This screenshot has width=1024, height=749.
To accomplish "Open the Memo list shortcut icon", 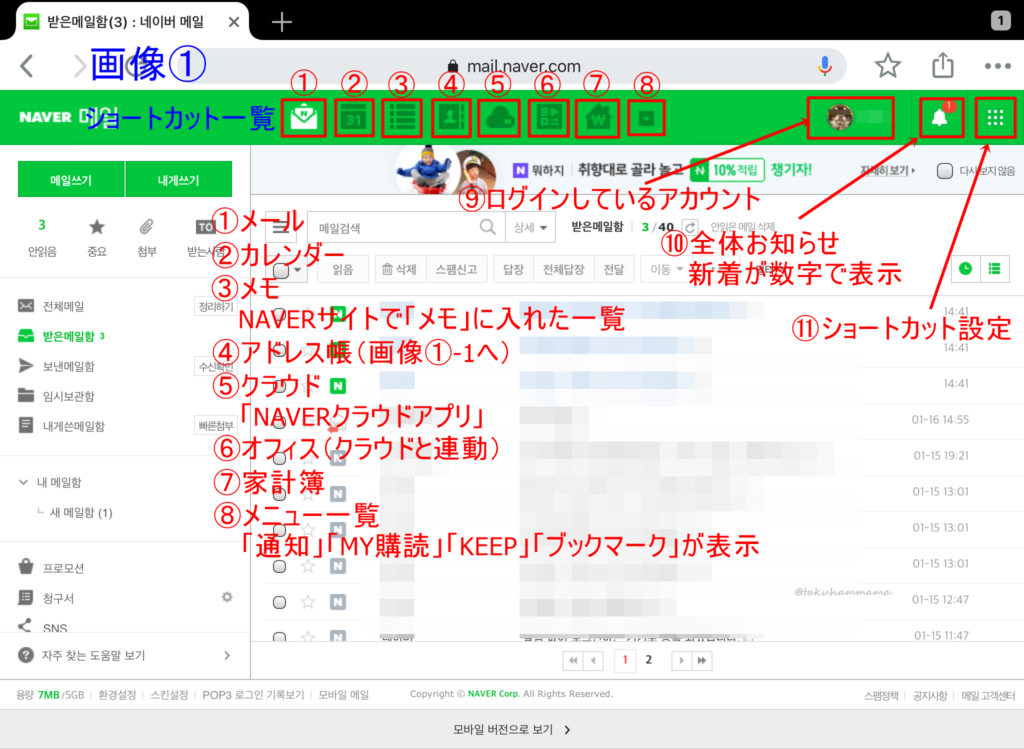I will 402,118.
